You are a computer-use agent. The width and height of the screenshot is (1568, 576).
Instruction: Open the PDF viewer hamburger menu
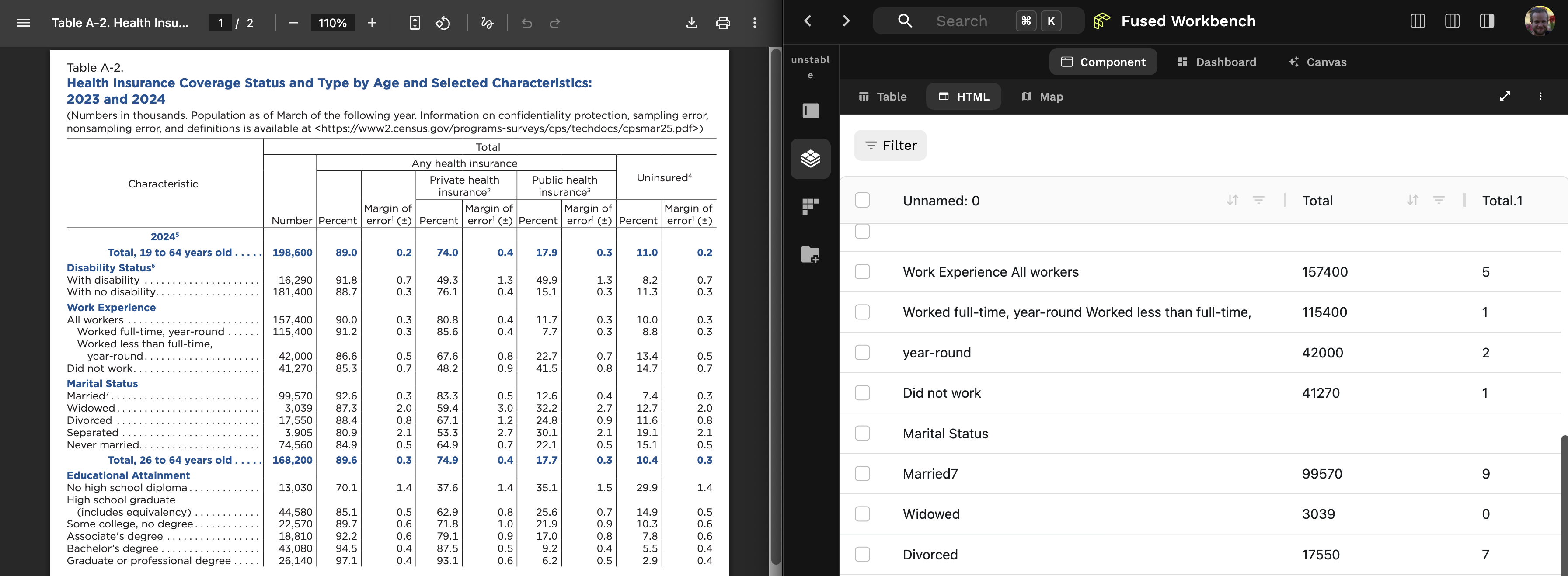(24, 23)
